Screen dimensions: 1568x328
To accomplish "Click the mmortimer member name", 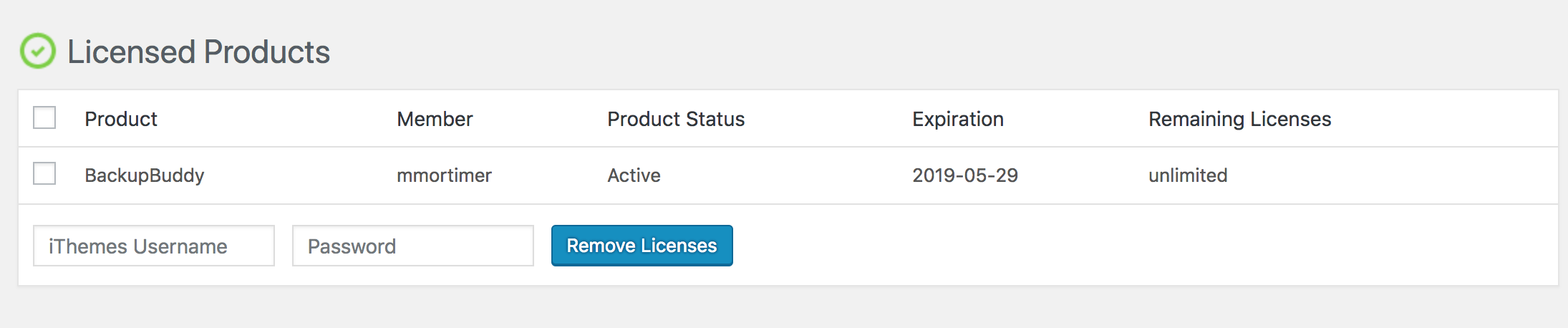I will [x=444, y=175].
